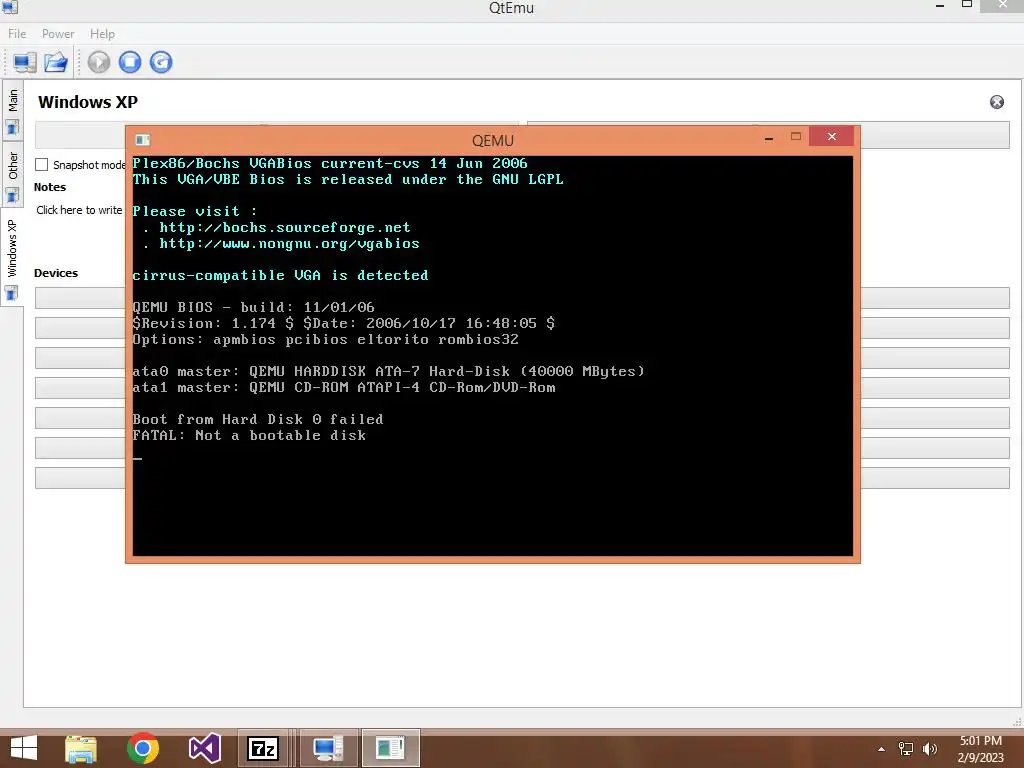Screen dimensions: 1024x768
Task: Restart the virtual machine with the blue reload icon
Action: (x=161, y=62)
